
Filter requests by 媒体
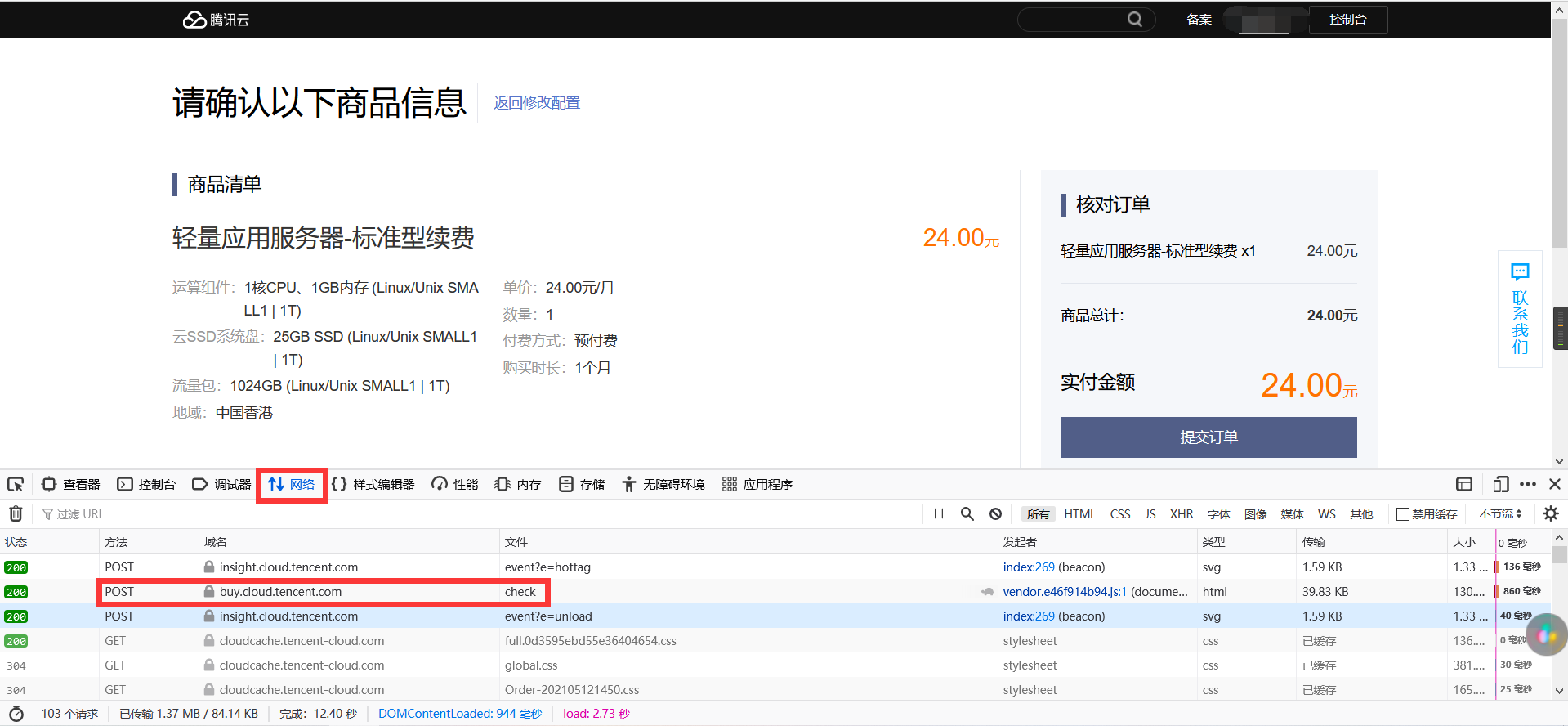1293,513
